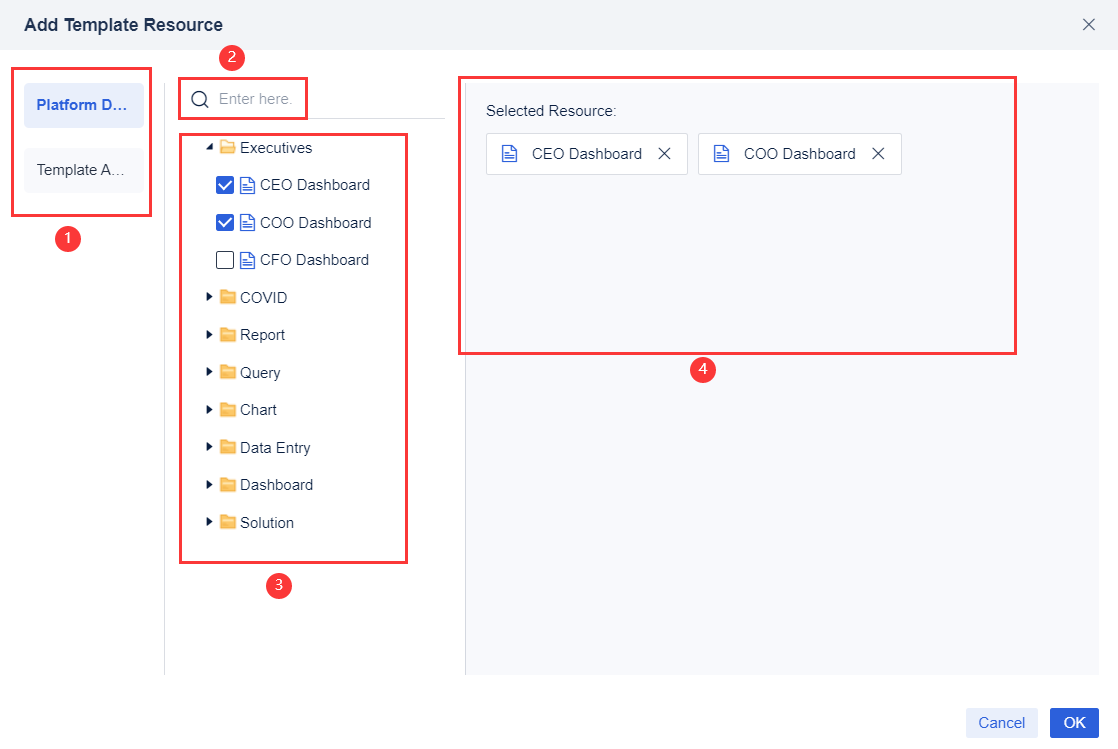
Task: Expand the Data Entry folder
Action: [208, 447]
